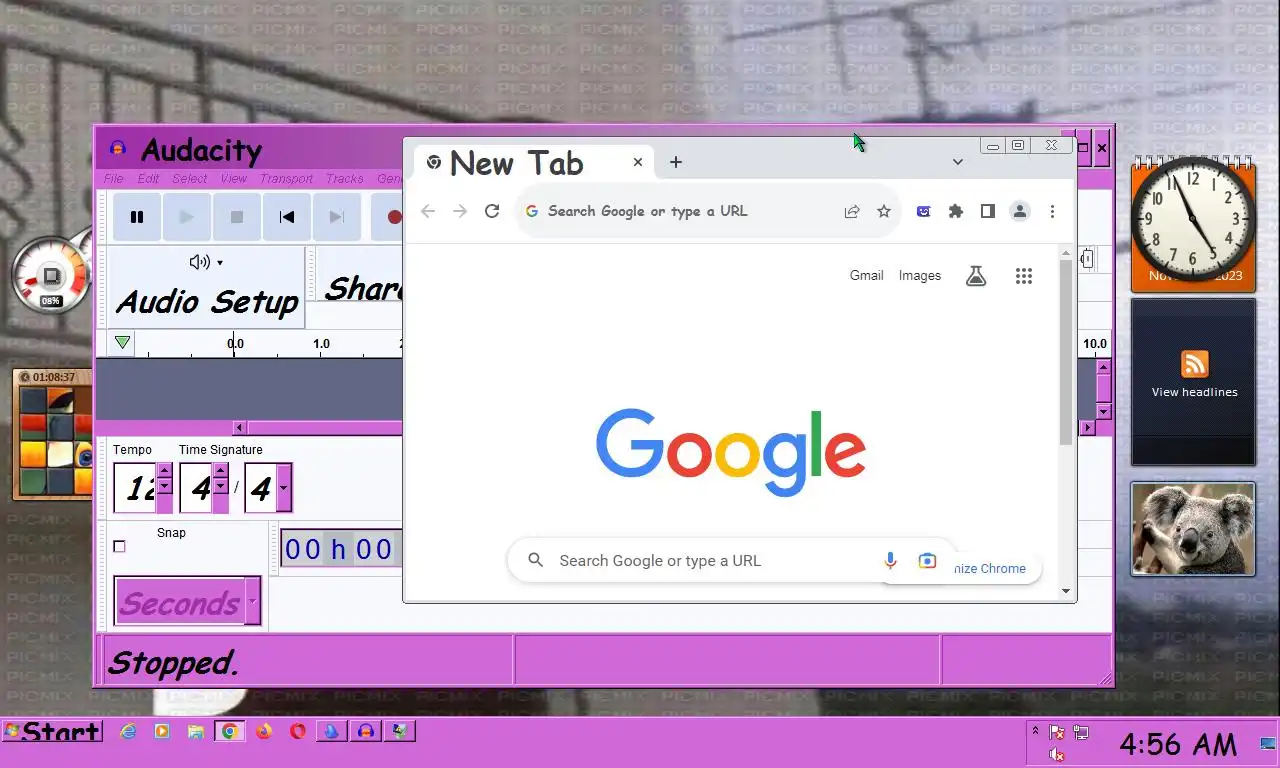Reload the page in Chrome
The height and width of the screenshot is (768, 1280).
[x=492, y=211]
